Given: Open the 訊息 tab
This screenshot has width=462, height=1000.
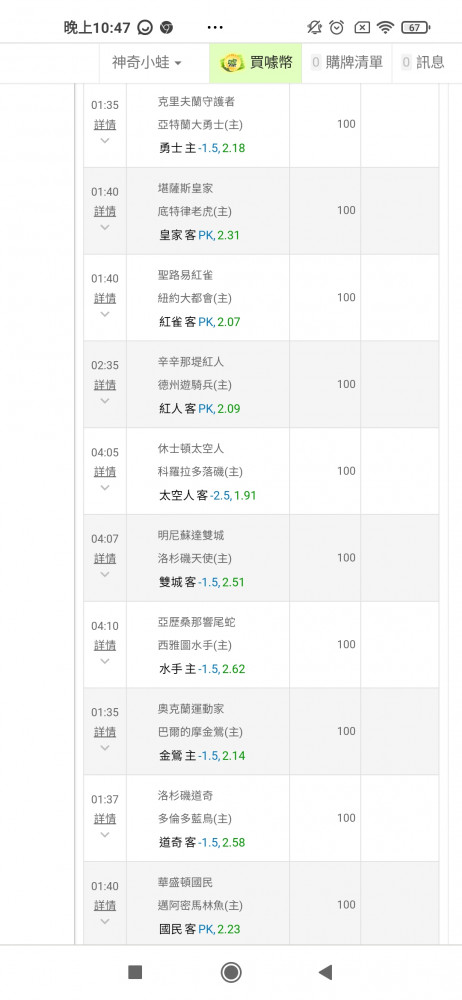Looking at the screenshot, I should tap(423, 62).
